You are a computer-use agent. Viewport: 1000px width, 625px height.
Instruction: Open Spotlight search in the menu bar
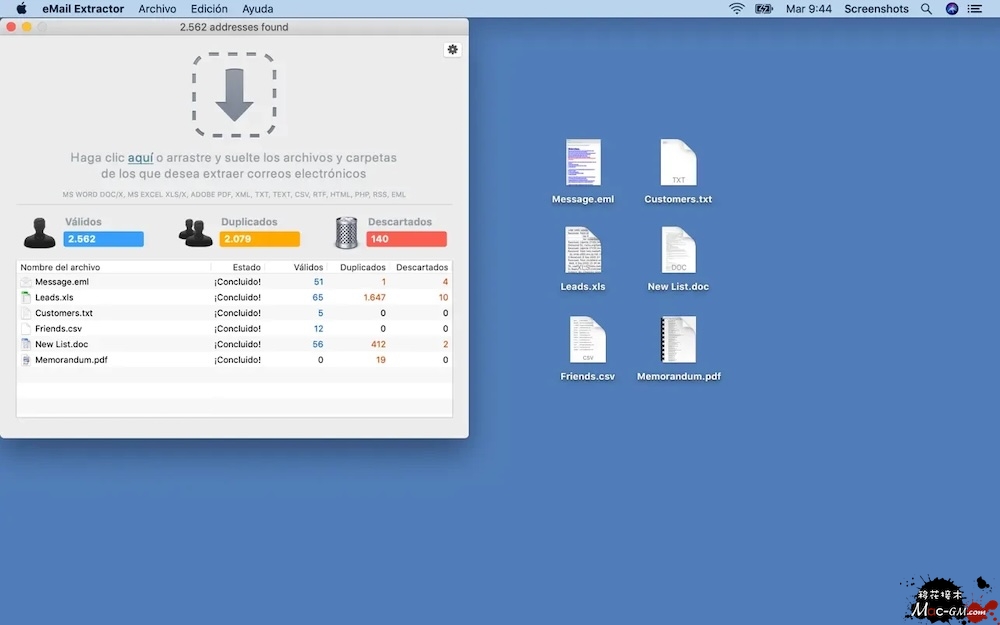click(x=926, y=9)
